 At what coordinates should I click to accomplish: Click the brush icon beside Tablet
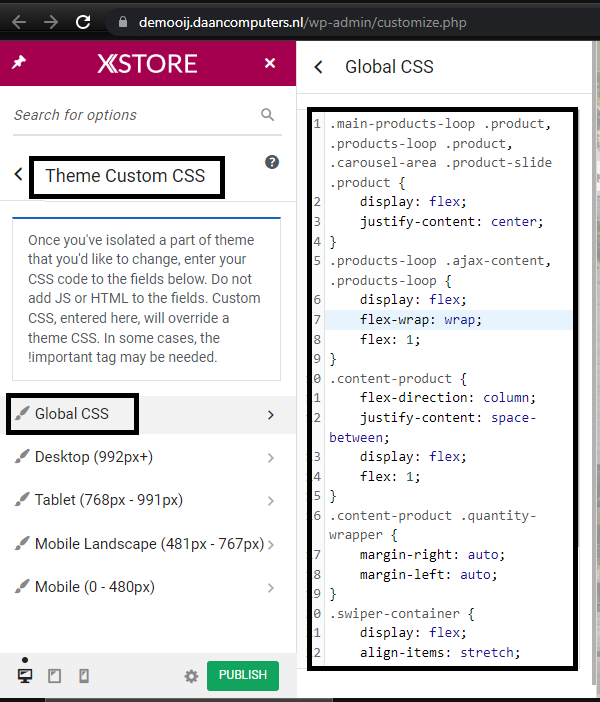coord(22,499)
